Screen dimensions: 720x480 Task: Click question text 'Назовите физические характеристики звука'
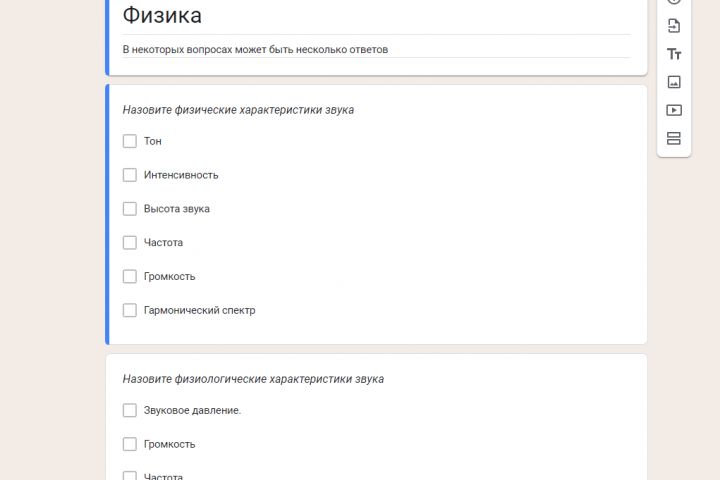pos(238,110)
